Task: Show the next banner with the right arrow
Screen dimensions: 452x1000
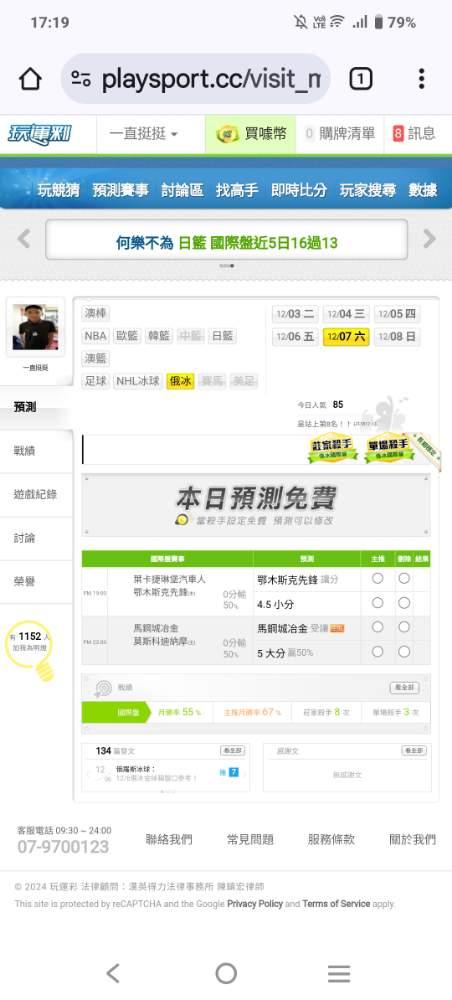Action: pos(430,239)
